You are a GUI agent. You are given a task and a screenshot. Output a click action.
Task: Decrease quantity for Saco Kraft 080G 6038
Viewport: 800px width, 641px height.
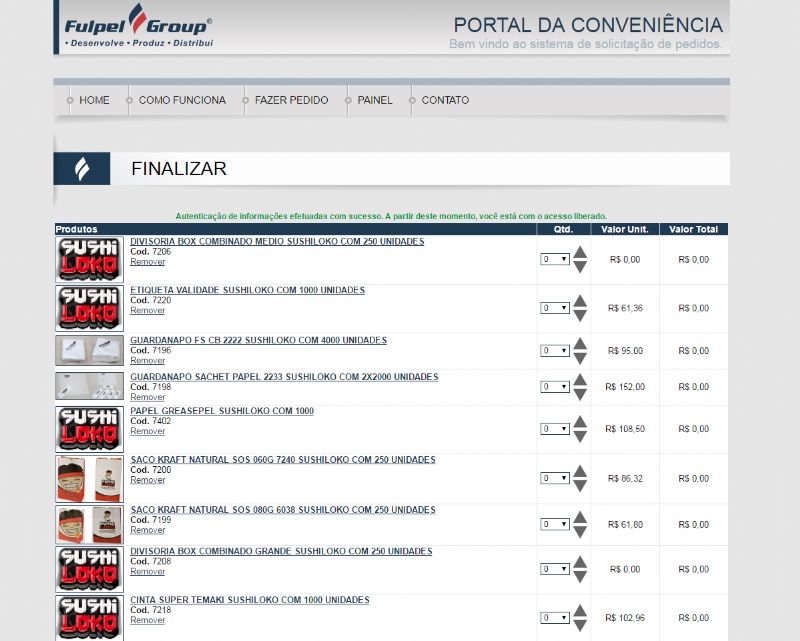coord(580,531)
